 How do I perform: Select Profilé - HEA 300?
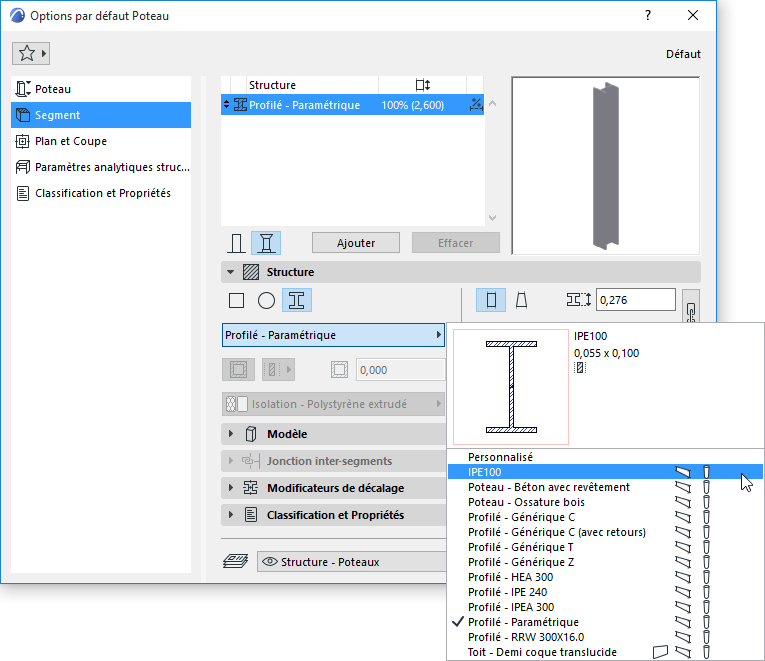tap(605, 577)
